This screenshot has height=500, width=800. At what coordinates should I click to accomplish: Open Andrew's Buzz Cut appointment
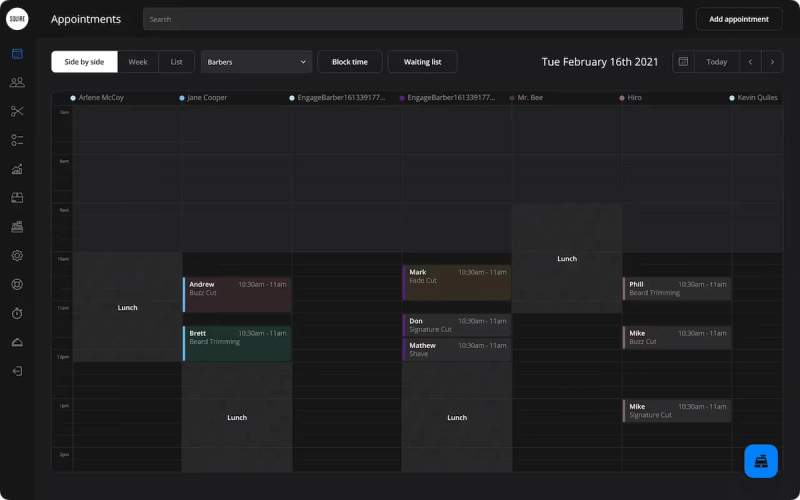pyautogui.click(x=237, y=294)
